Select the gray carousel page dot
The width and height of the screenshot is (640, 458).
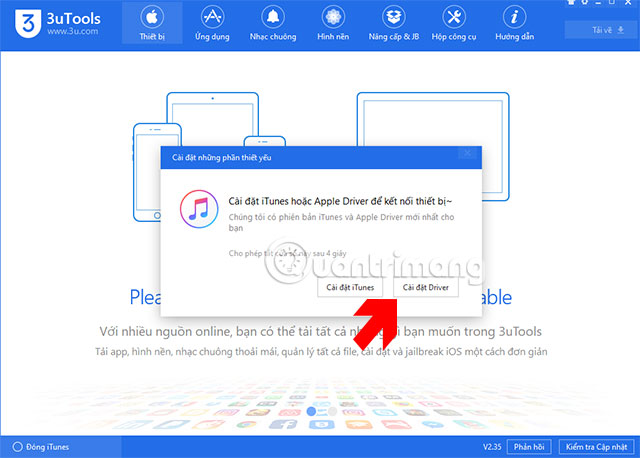click(332, 411)
